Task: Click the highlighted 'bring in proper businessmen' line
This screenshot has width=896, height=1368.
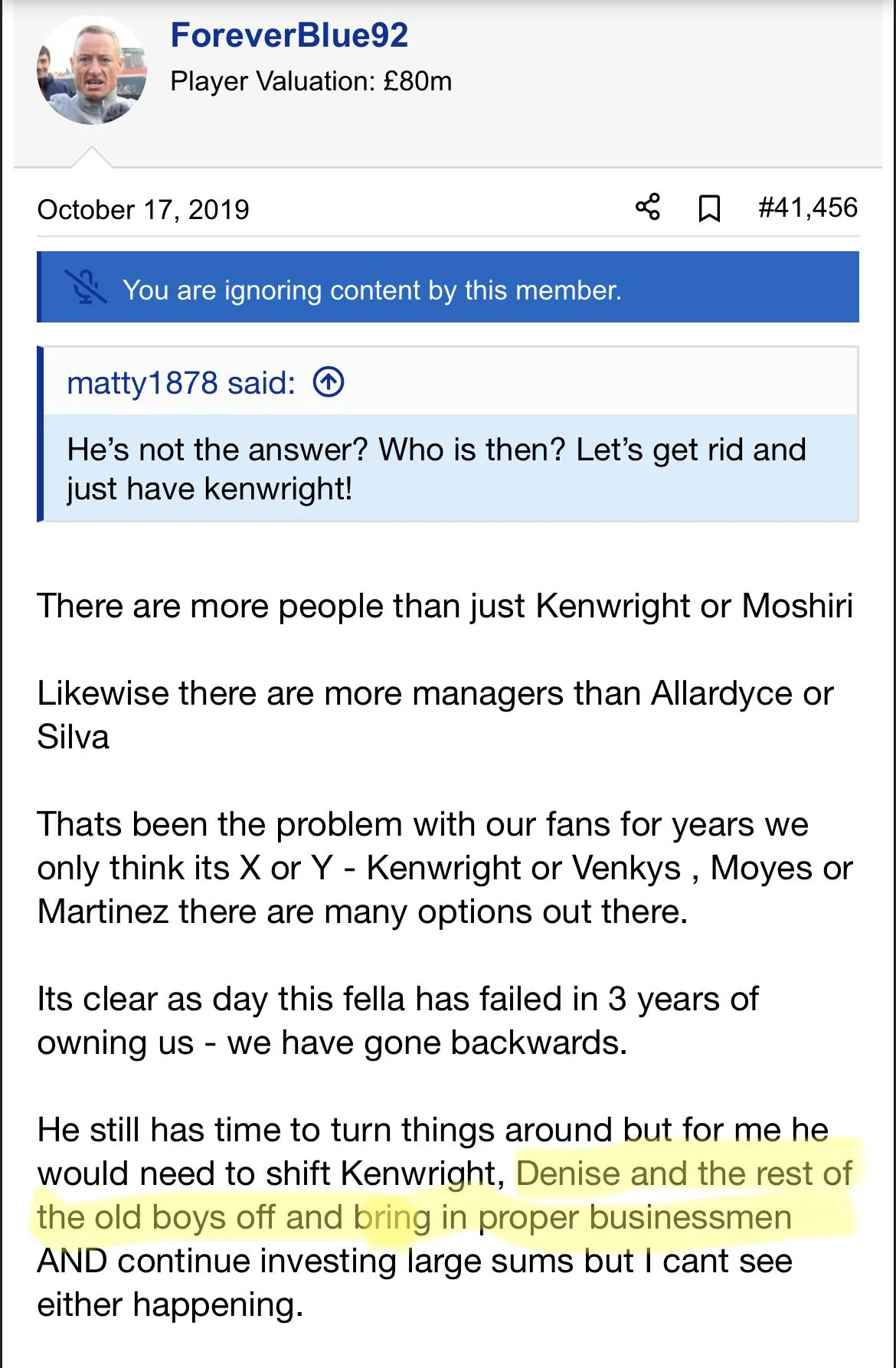Action: (x=574, y=1217)
